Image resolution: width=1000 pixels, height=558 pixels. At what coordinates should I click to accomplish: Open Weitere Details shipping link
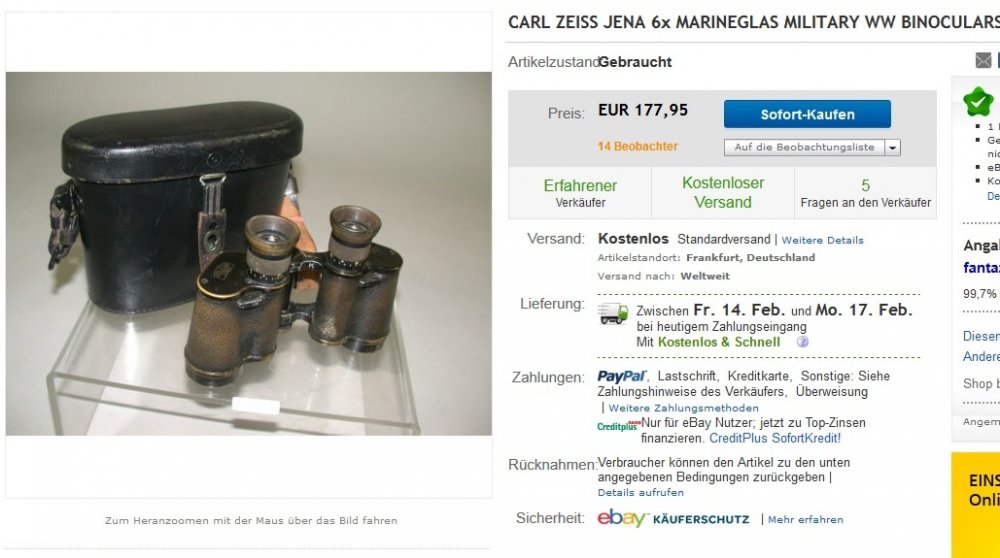pyautogui.click(x=822, y=240)
